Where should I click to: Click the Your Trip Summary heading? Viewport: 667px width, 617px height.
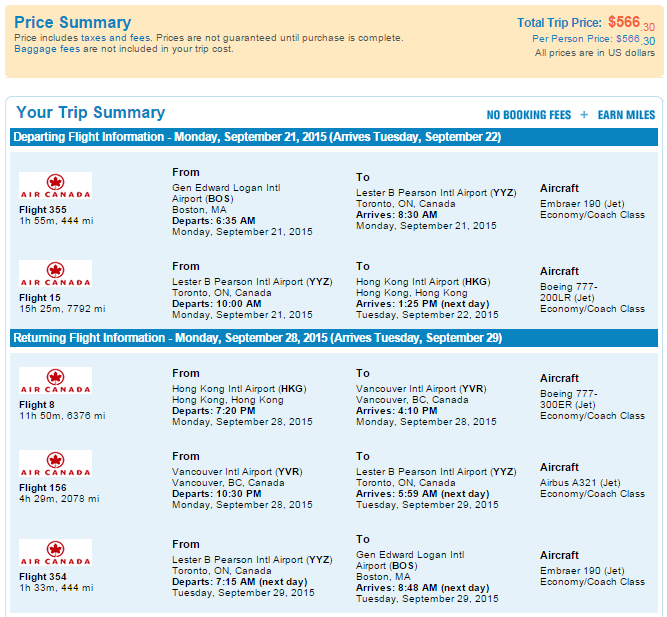coord(91,112)
